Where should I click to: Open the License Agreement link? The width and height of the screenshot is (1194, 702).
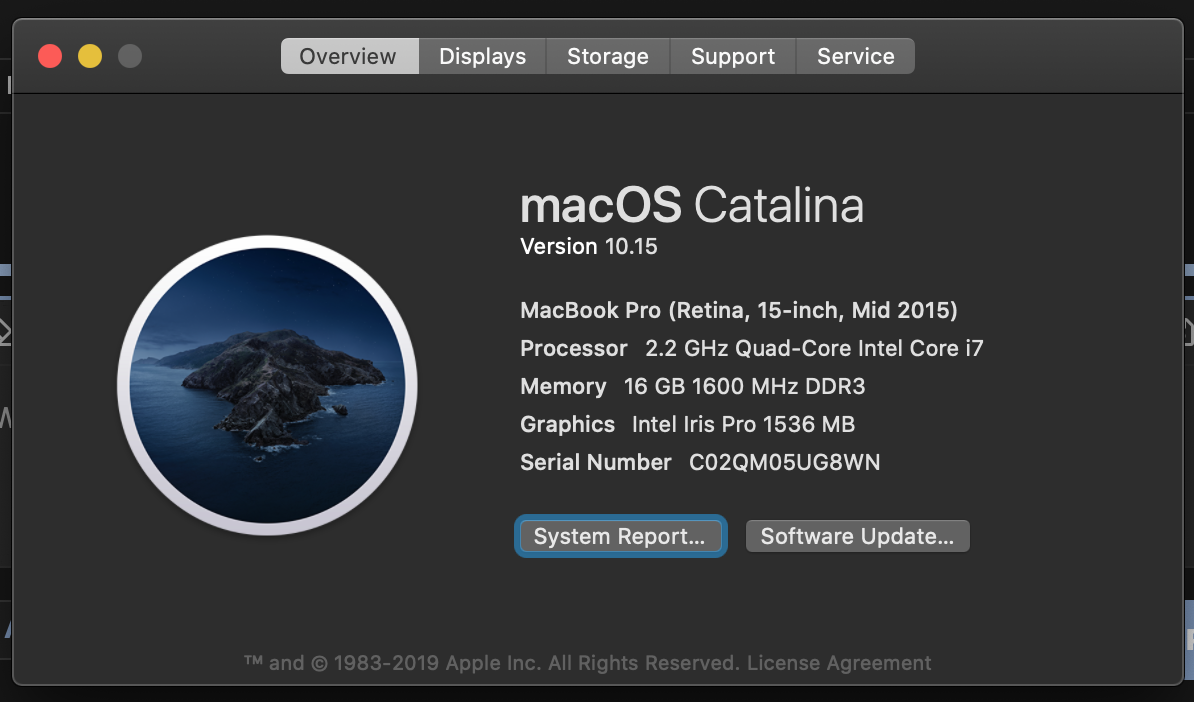839,663
